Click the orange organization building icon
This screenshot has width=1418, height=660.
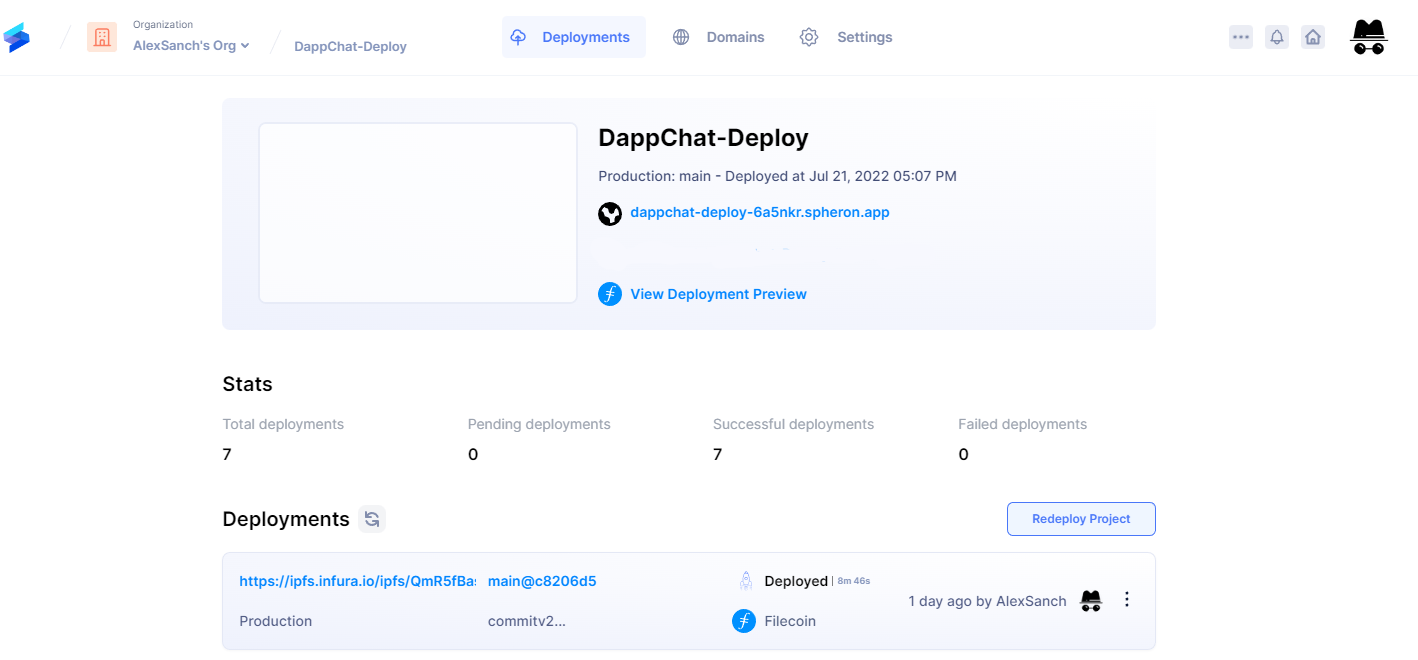pos(102,38)
